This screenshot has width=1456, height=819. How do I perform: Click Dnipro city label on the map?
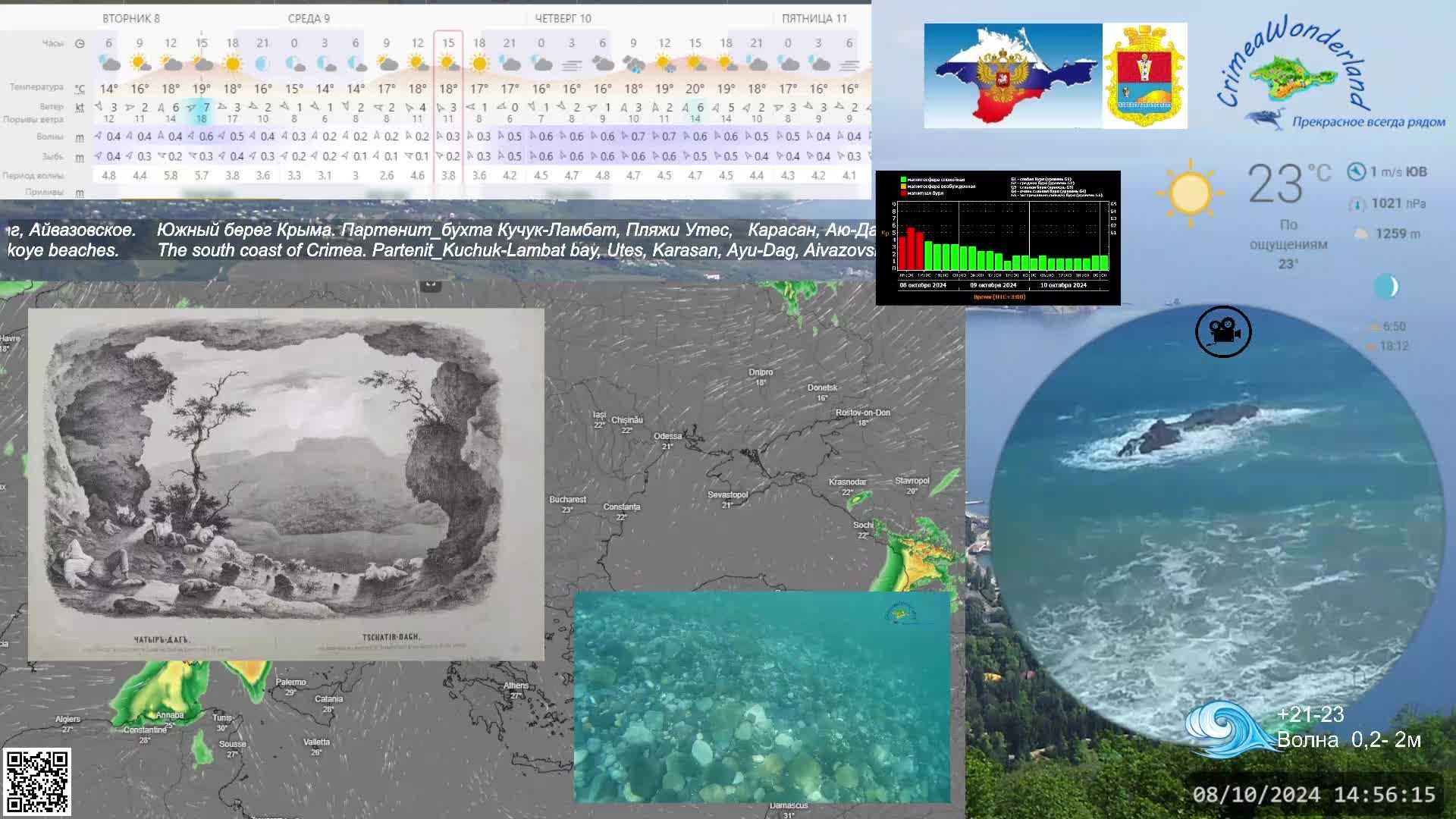tap(761, 372)
